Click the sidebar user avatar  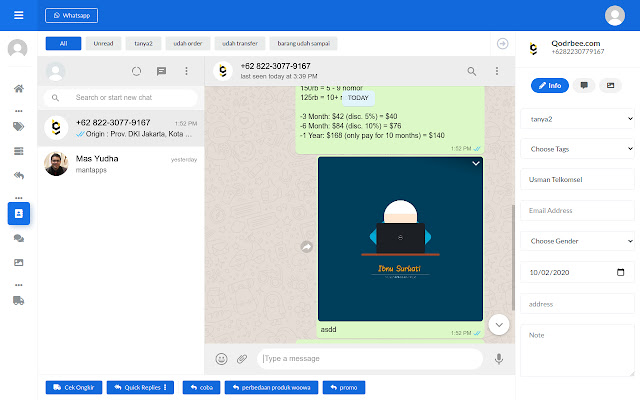tap(18, 49)
